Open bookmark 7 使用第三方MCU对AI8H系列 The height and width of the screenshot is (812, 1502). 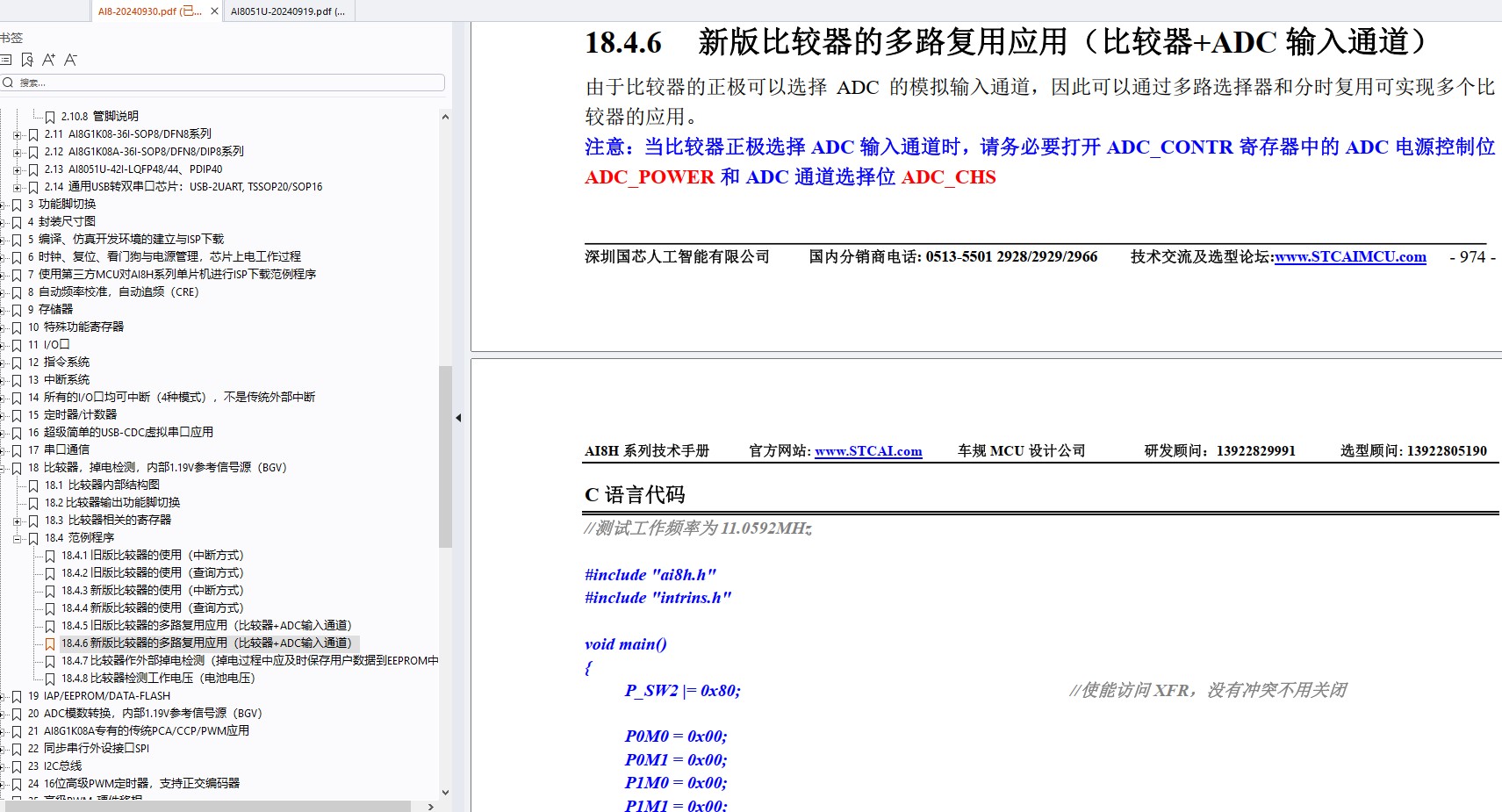coord(171,274)
